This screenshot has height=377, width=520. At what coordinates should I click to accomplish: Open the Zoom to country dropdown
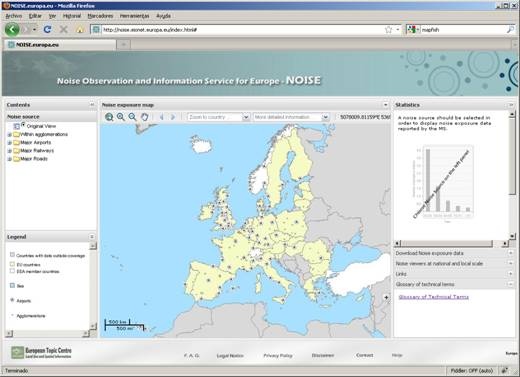[218, 117]
